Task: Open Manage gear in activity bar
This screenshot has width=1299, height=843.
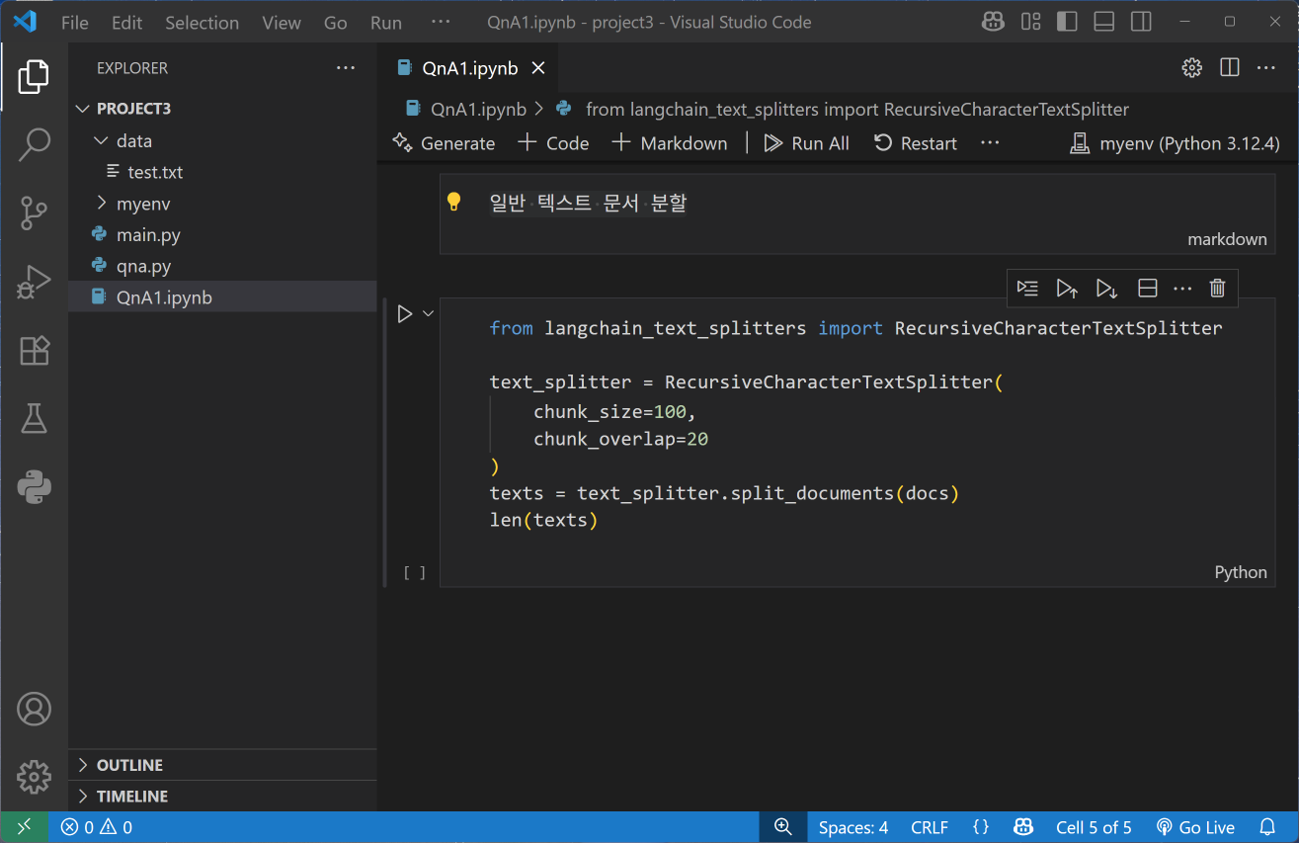Action: [34, 777]
